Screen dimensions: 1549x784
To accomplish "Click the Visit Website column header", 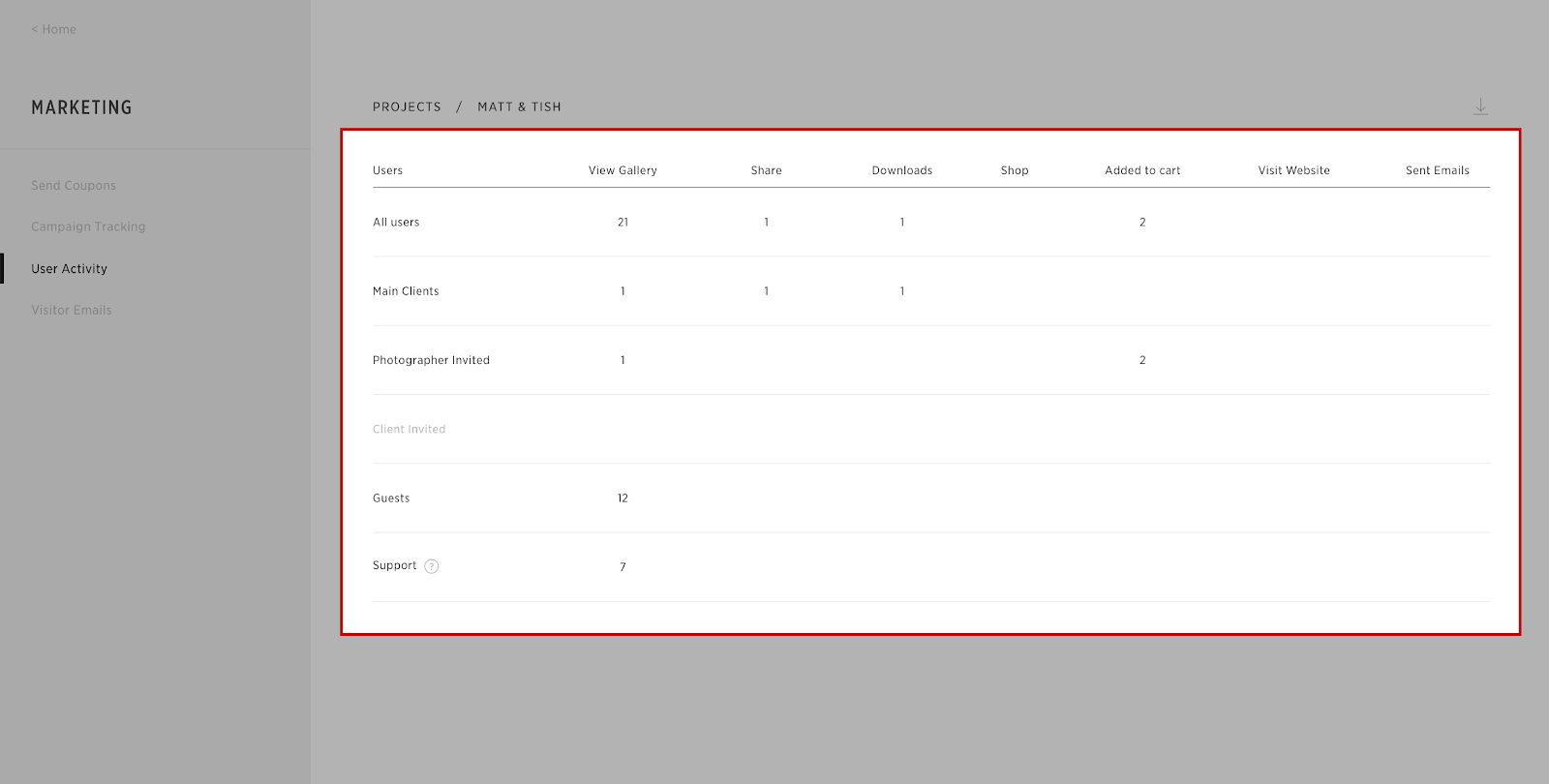I will point(1293,170).
